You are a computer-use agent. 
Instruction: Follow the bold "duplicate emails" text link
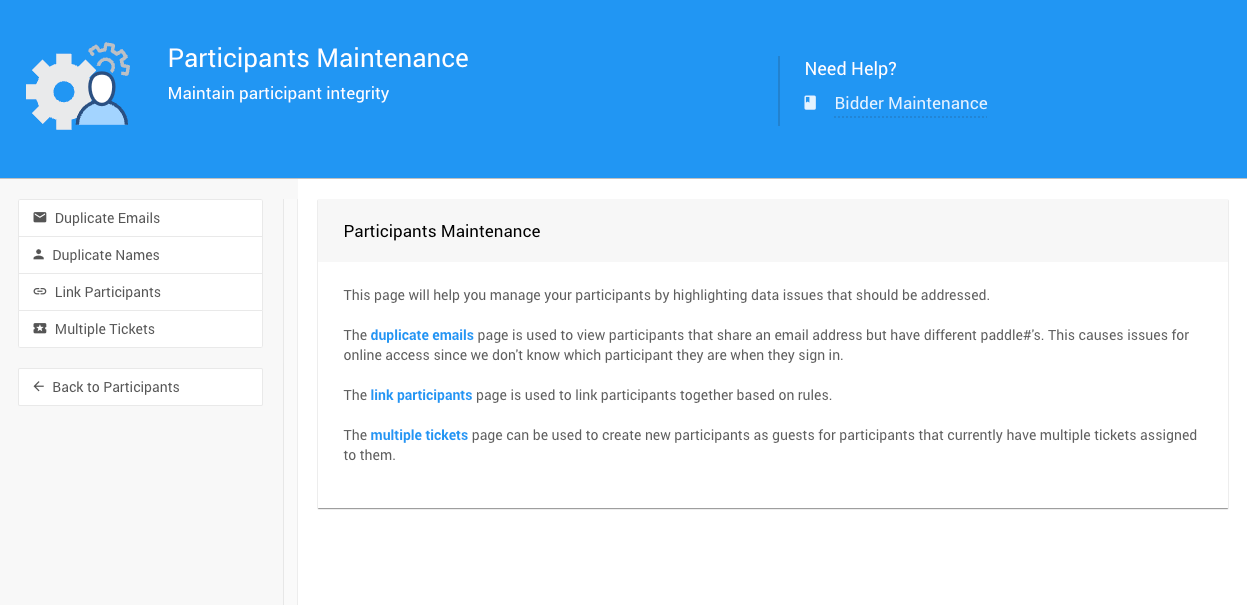coord(422,335)
